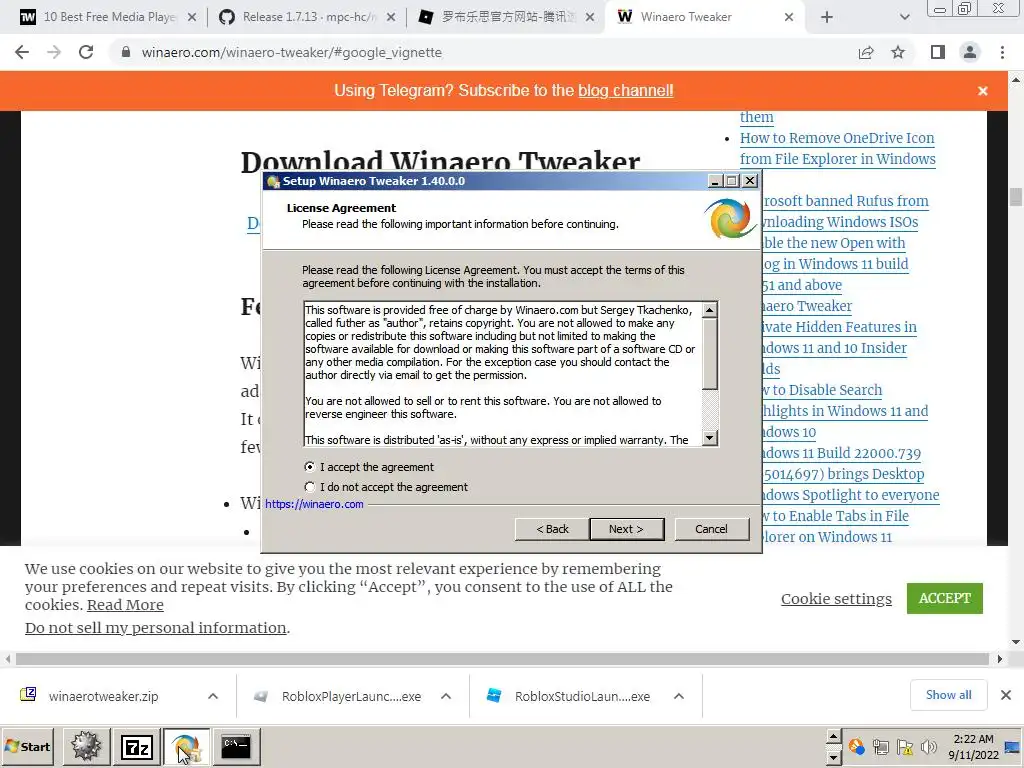Click the Winaero Tweaker swirl logo in setup

[729, 219]
